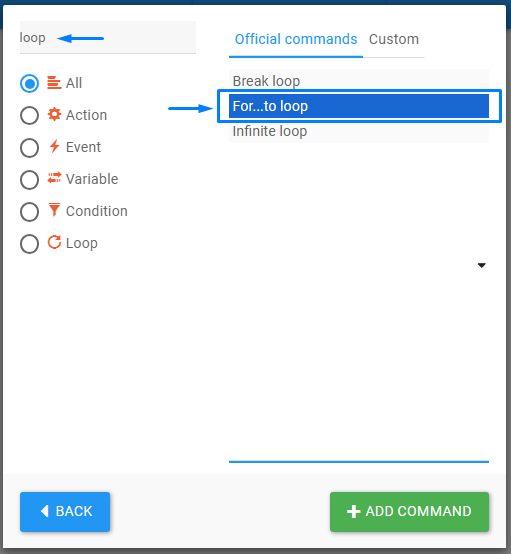The image size is (511, 554).
Task: Focus the search field containing loop
Action: tap(108, 37)
